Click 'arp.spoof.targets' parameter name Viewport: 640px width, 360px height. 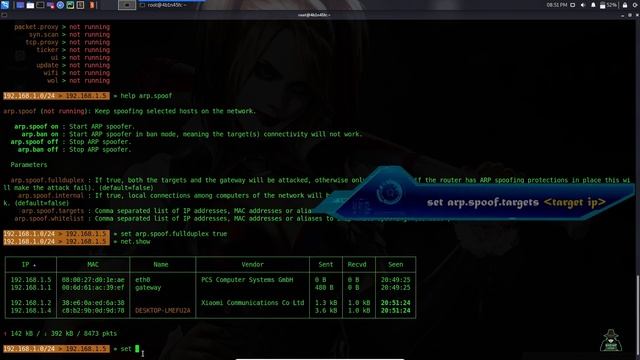[x=53, y=211]
